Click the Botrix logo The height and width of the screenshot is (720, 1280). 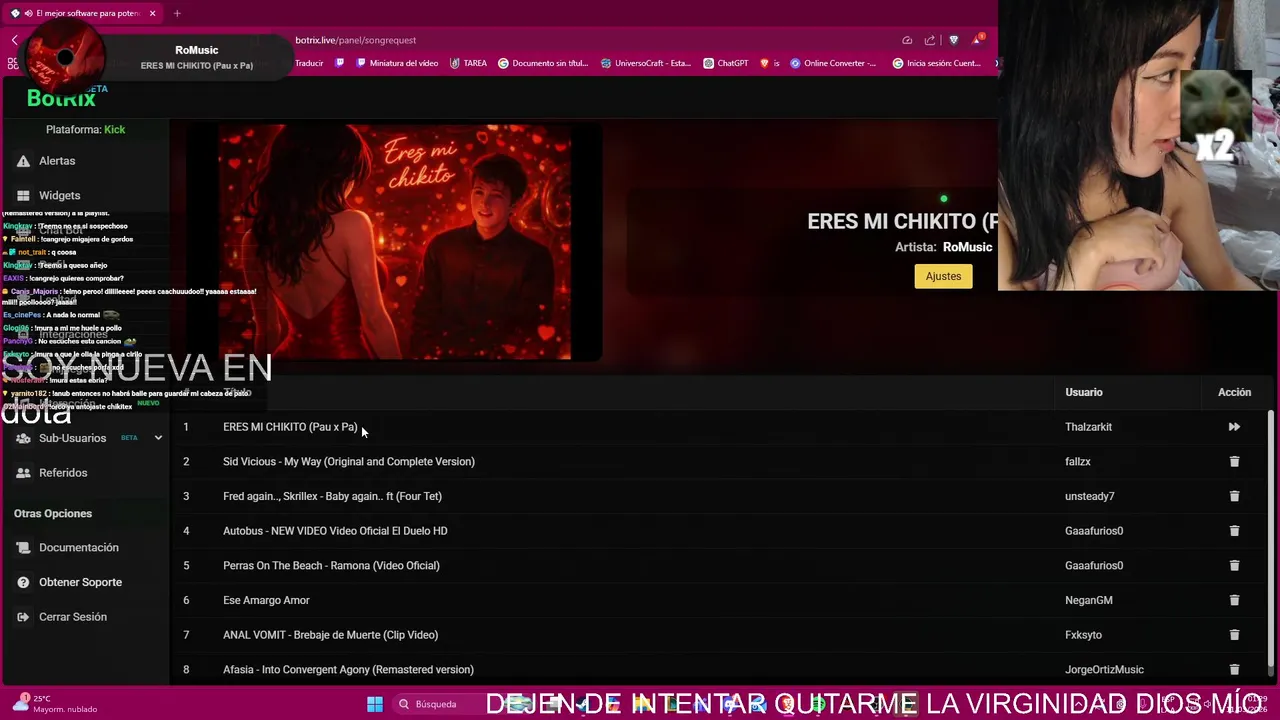[61, 98]
